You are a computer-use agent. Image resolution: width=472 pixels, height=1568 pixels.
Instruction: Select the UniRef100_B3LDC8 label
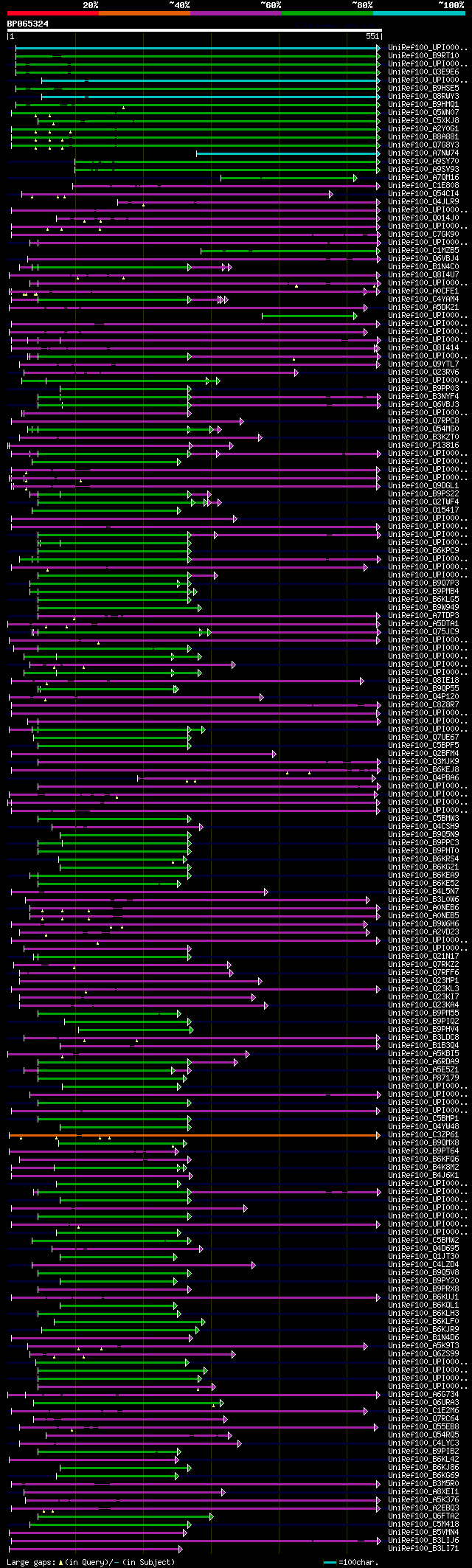(x=423, y=1037)
